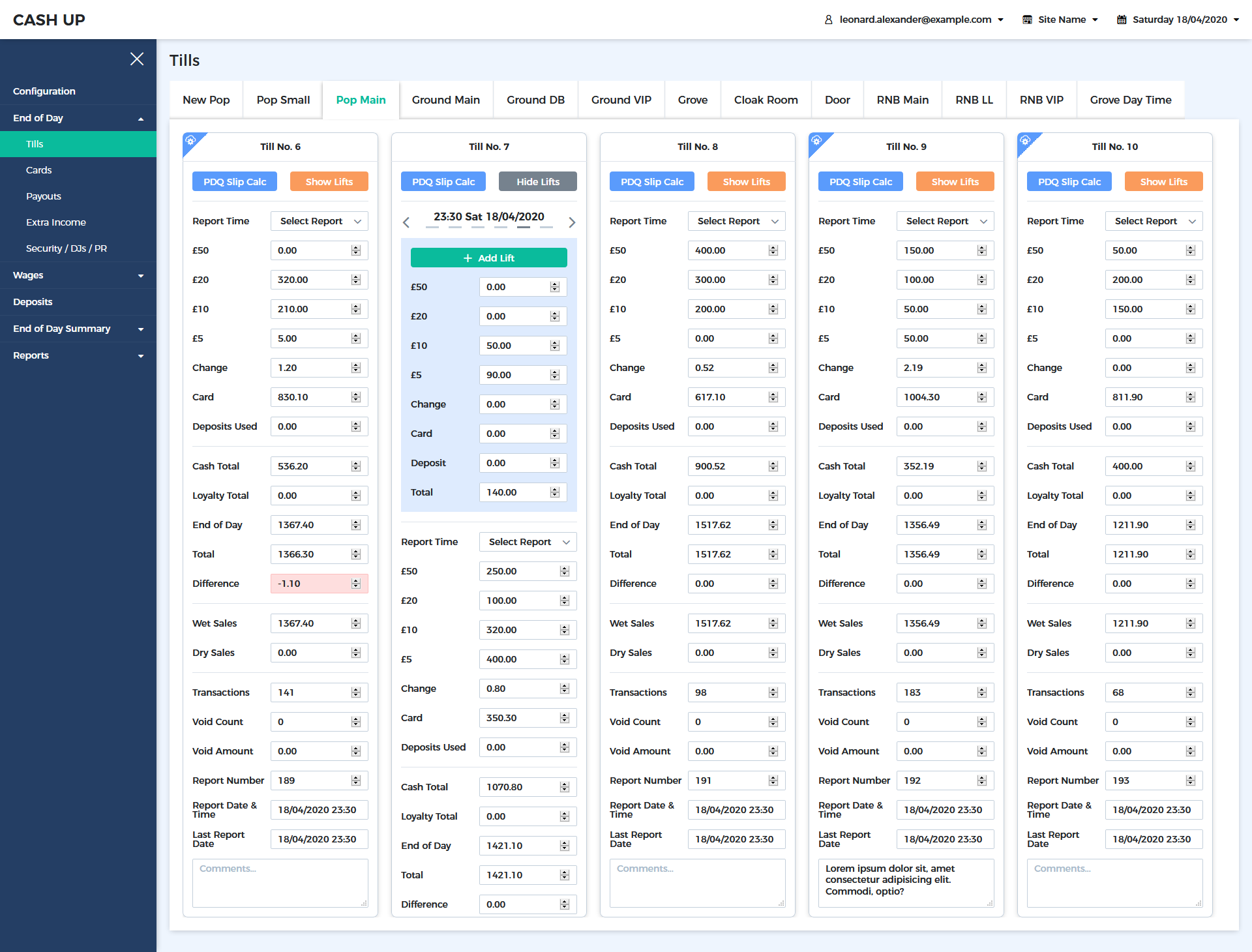Go to the previous lift with the left arrow
This screenshot has width=1252, height=952.
(406, 222)
